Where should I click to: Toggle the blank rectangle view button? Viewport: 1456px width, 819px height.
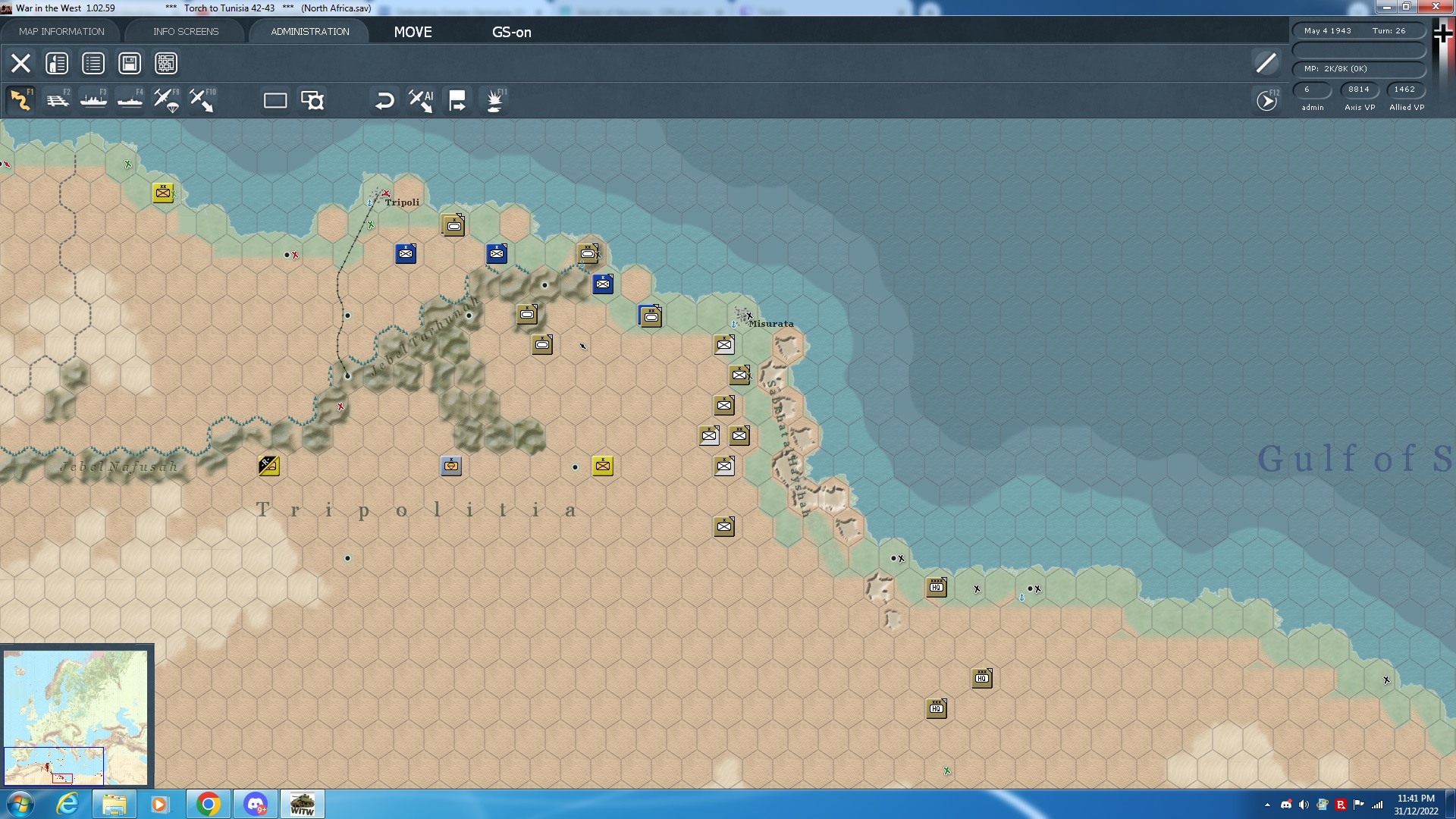(275, 100)
